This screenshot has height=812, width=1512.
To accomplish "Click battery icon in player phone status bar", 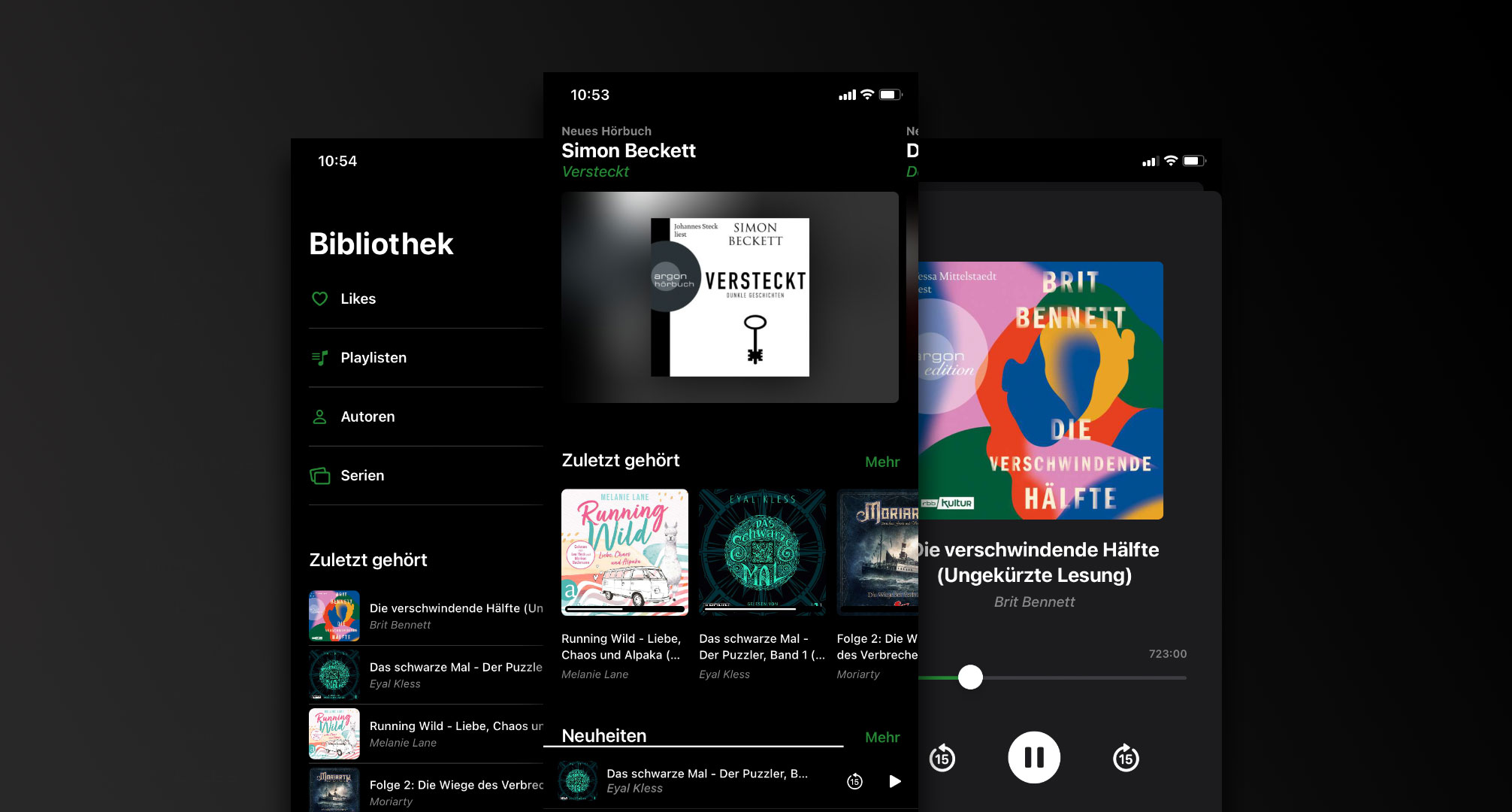I will (x=1194, y=161).
